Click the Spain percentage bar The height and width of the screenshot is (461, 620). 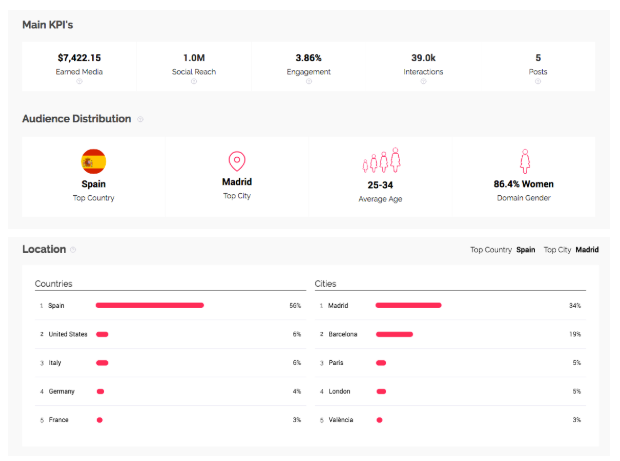click(x=150, y=305)
